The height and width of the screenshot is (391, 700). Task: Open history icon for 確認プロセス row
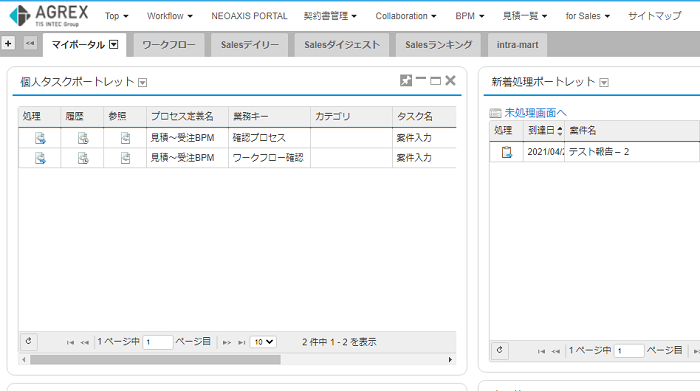(x=83, y=138)
